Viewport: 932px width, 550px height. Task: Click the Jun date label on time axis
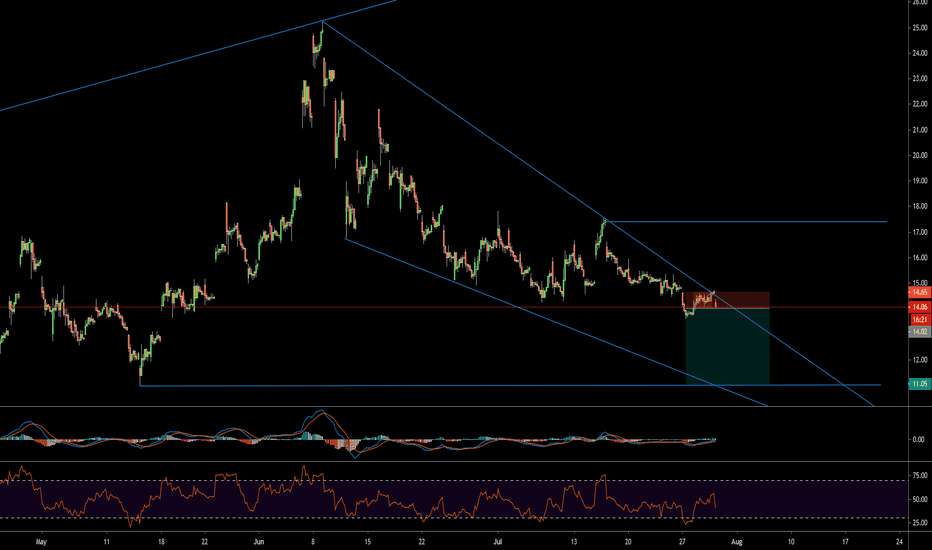(x=259, y=542)
